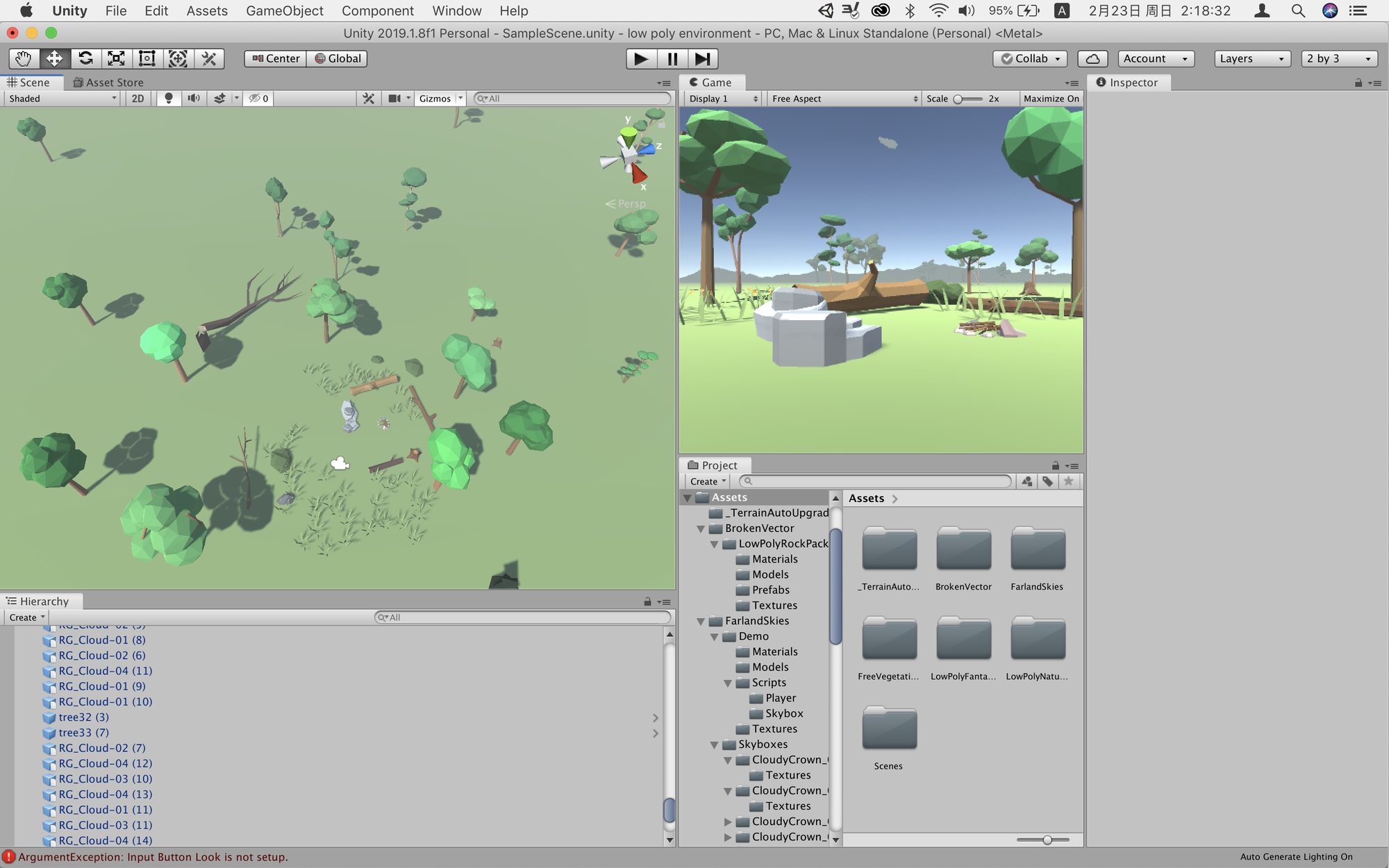Toggle scene lighting bulb icon

168,99
